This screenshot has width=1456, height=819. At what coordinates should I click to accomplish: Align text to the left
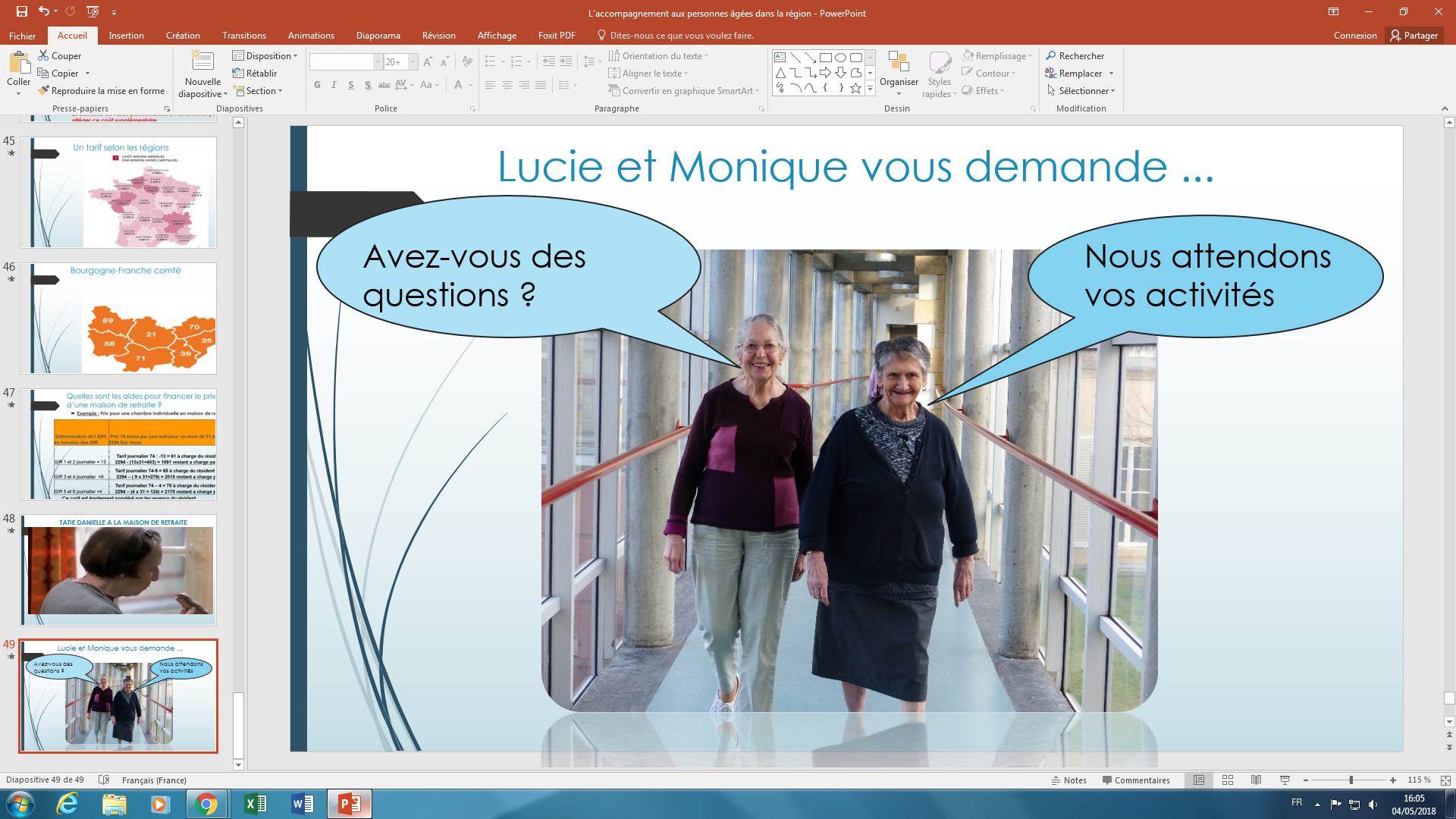[x=491, y=85]
